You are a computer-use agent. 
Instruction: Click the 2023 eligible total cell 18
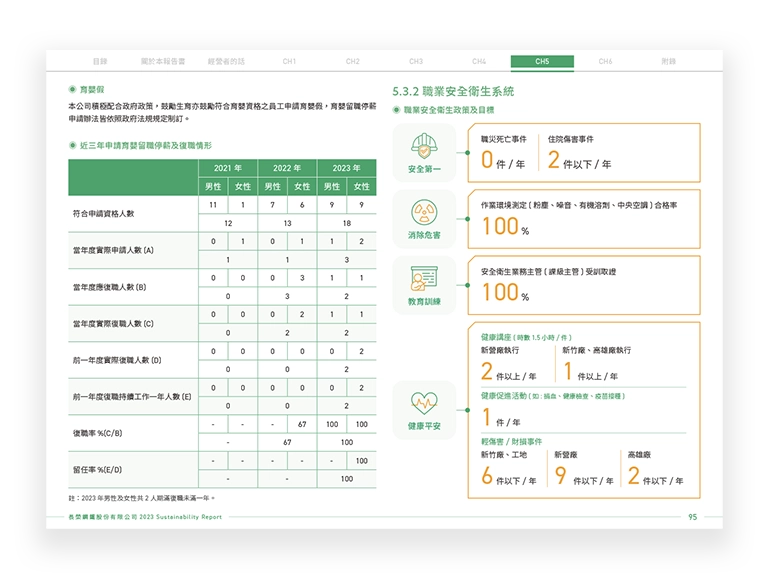tap(346, 223)
